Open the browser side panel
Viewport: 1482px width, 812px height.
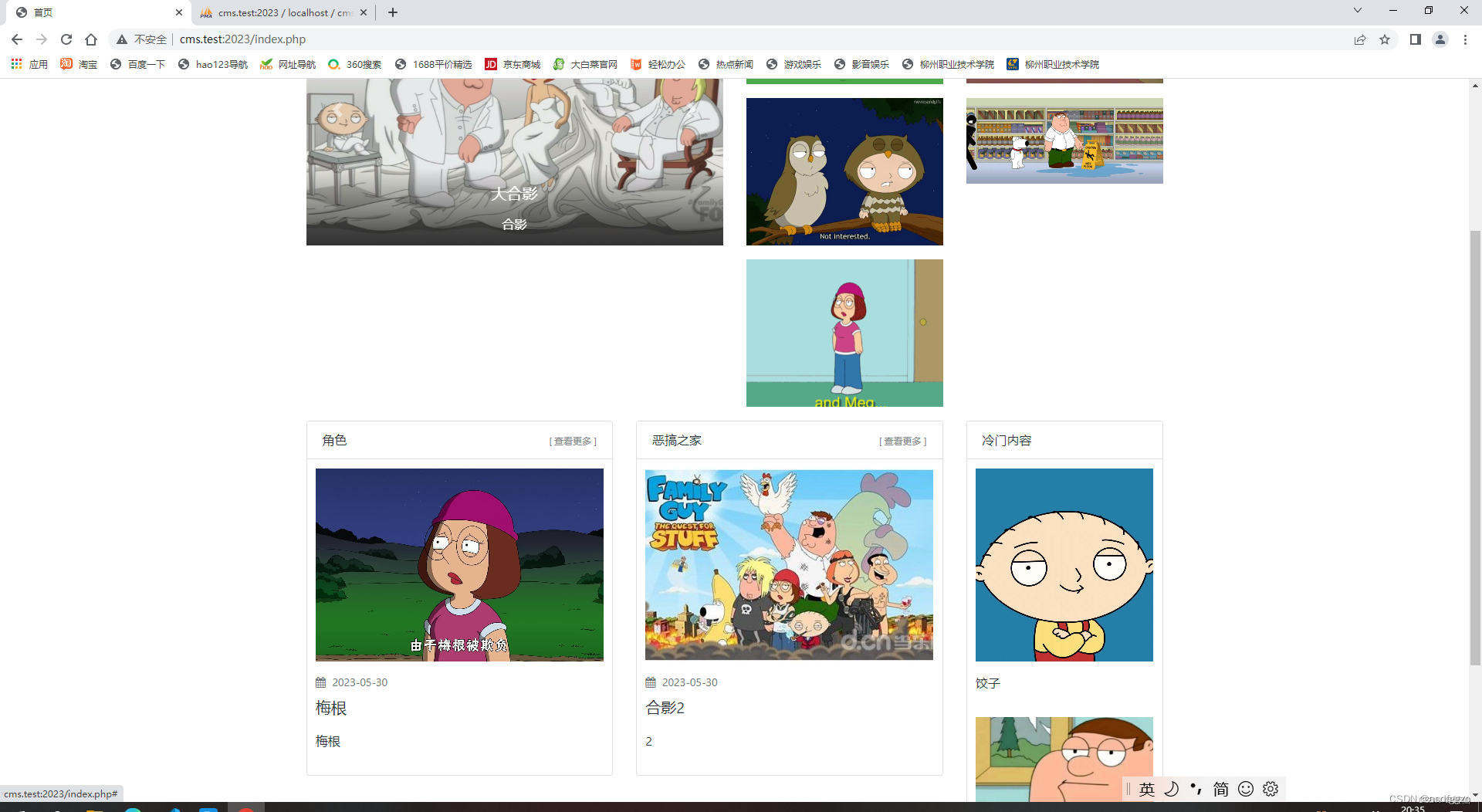[x=1416, y=39]
